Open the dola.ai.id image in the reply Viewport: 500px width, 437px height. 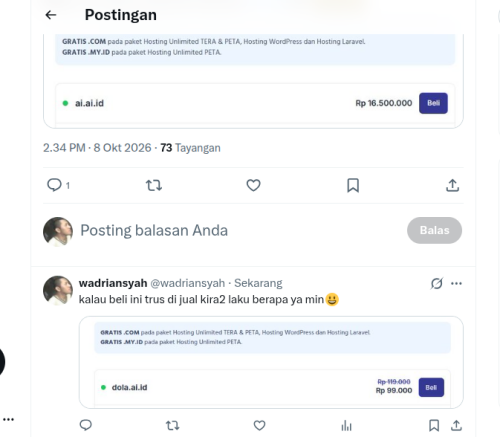(x=271, y=362)
